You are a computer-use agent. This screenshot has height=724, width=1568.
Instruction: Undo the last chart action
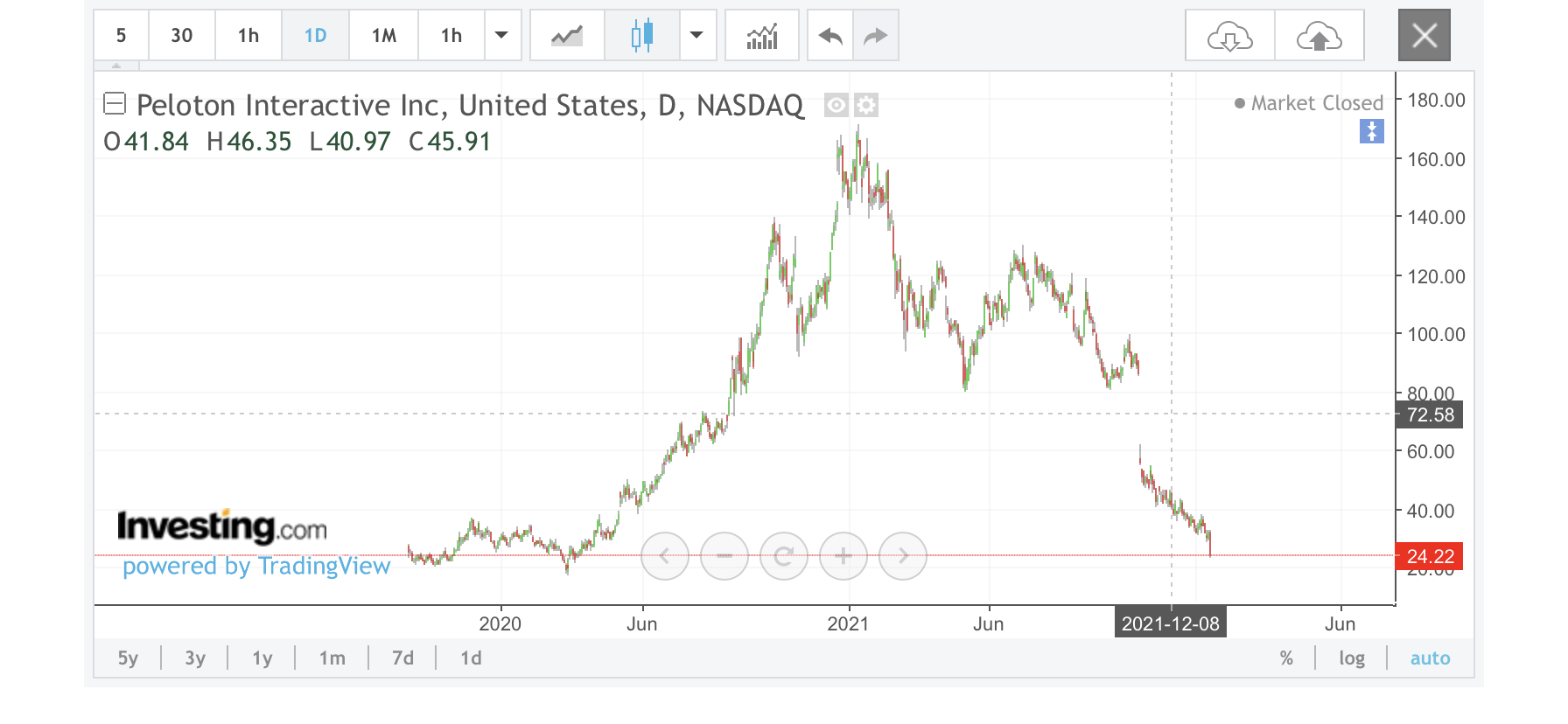830,36
